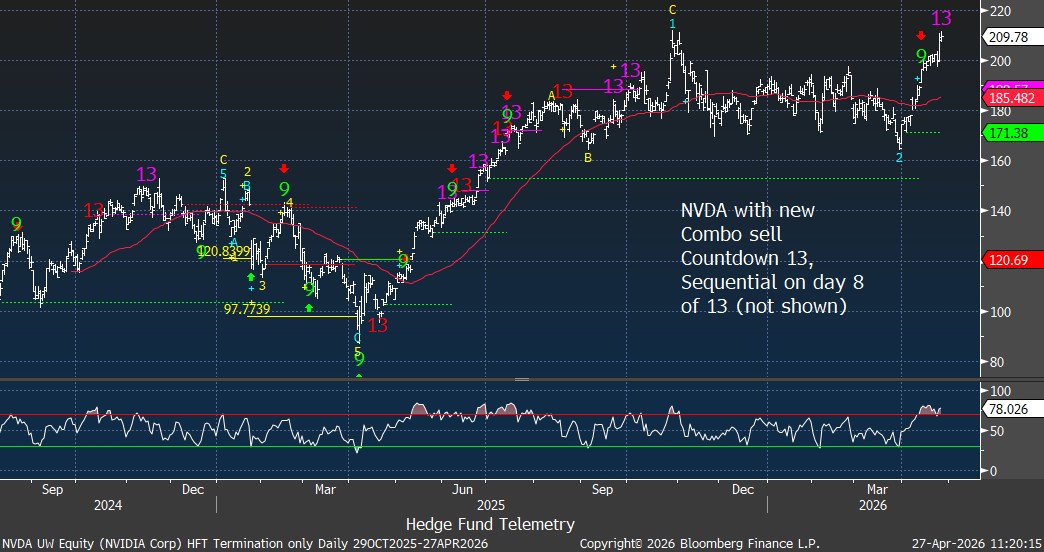Select the yellow B wave label
This screenshot has height=552, width=1044.
[588, 158]
